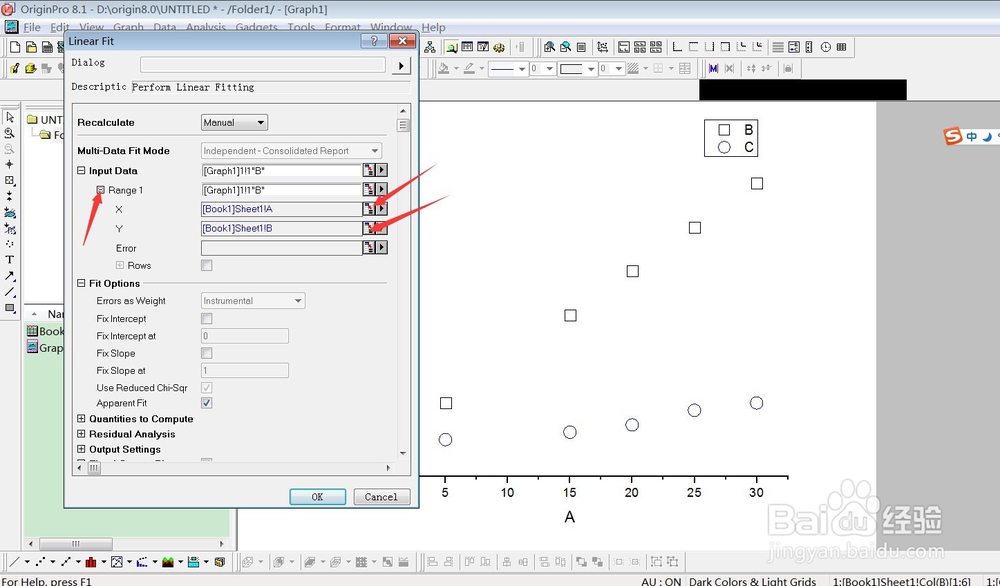
Task: Click the Add Statistics Markers (M) icon
Action: 713,68
